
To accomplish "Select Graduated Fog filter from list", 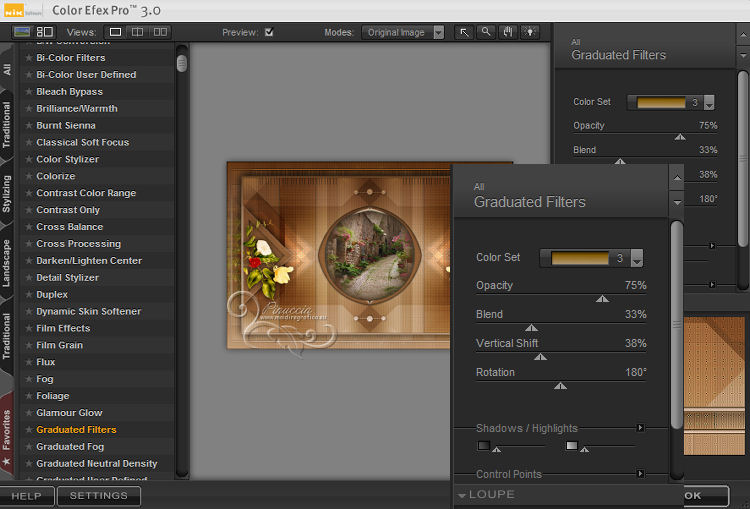I will 70,447.
